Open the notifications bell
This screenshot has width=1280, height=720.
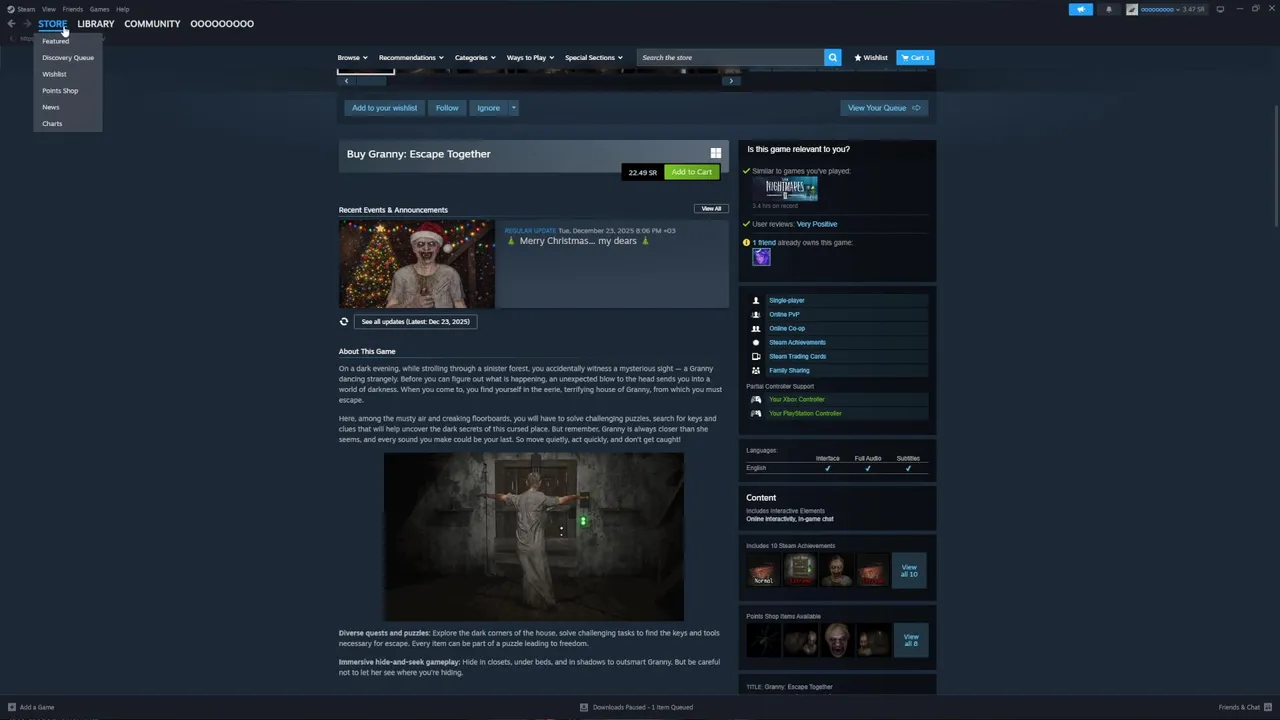[x=1108, y=9]
